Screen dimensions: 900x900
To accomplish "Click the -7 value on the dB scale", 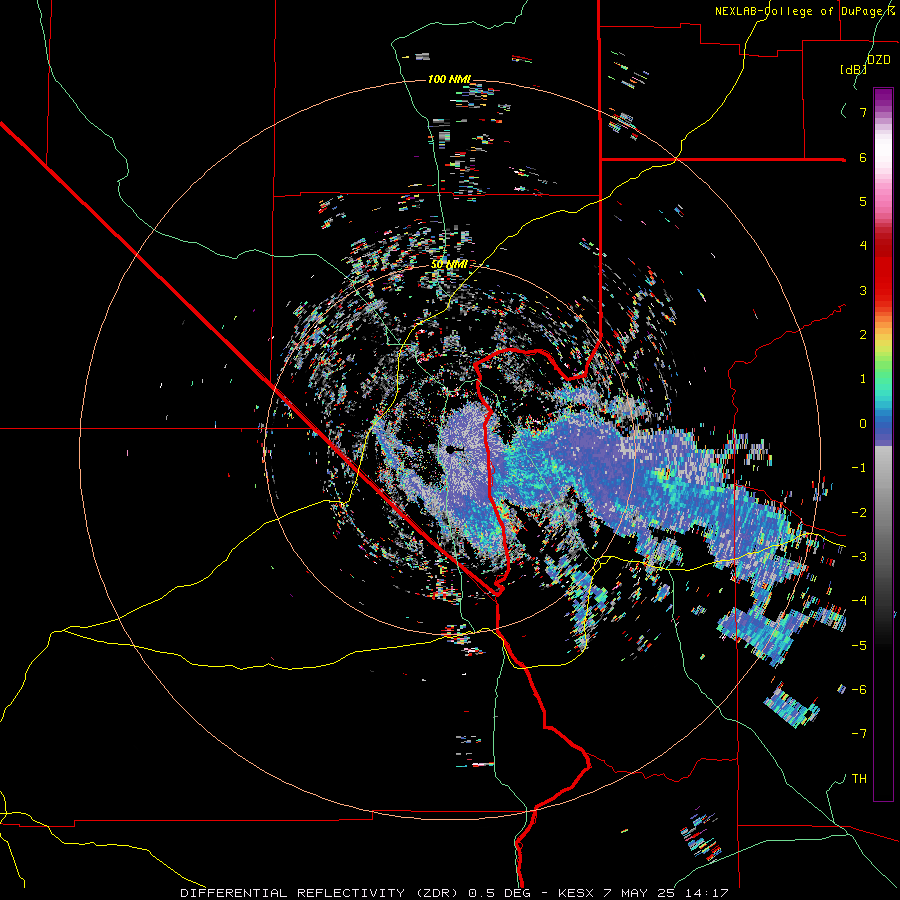I will coord(859,734).
